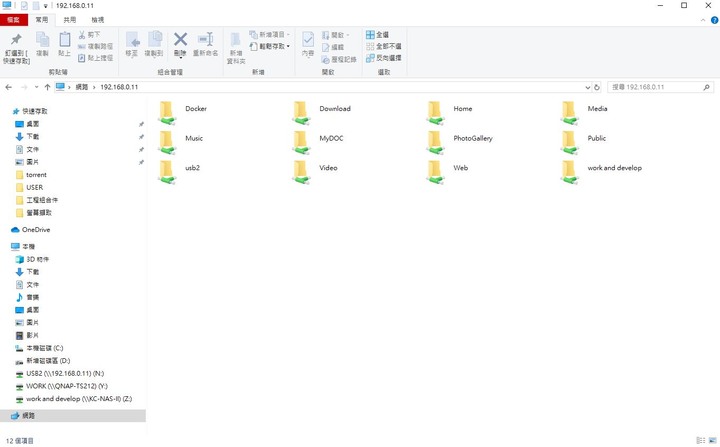Open Customize Quick Access Toolbar dropdown in title bar

[x=45, y=6]
